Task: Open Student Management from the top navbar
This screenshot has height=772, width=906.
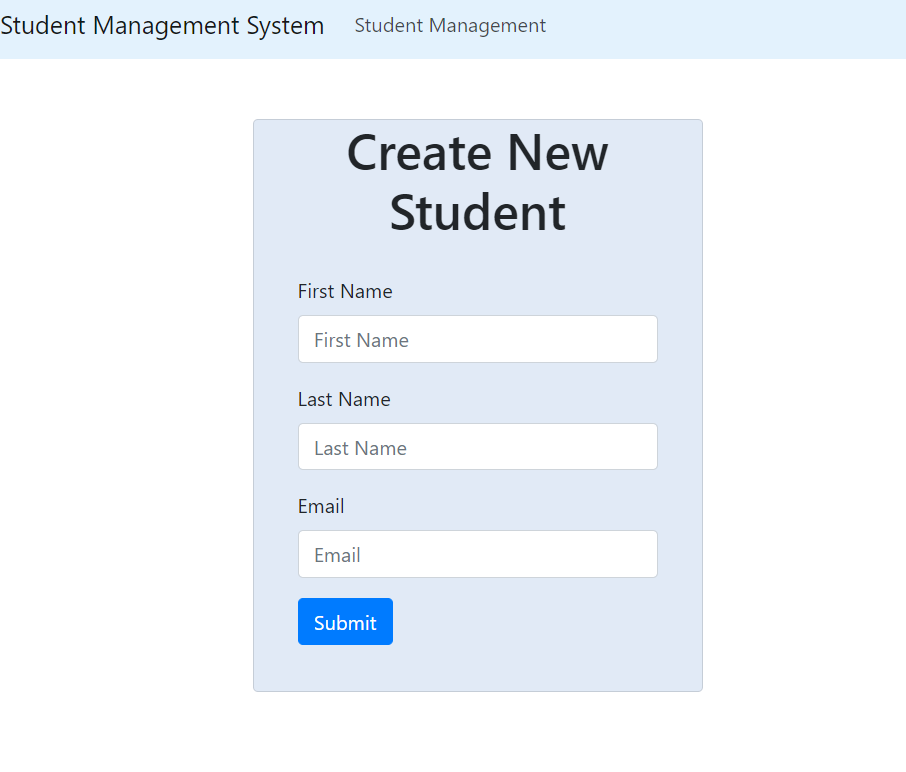Action: pos(450,25)
